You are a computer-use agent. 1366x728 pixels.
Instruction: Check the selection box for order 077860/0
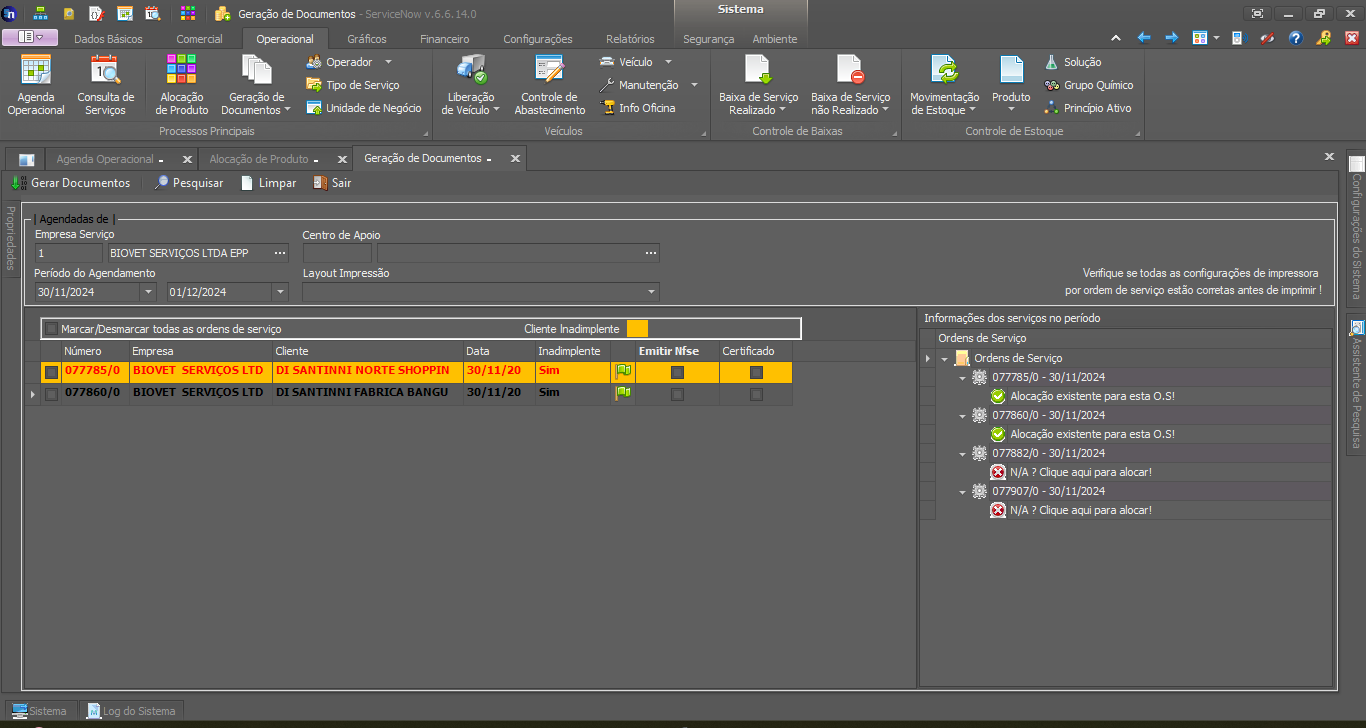click(x=52, y=394)
